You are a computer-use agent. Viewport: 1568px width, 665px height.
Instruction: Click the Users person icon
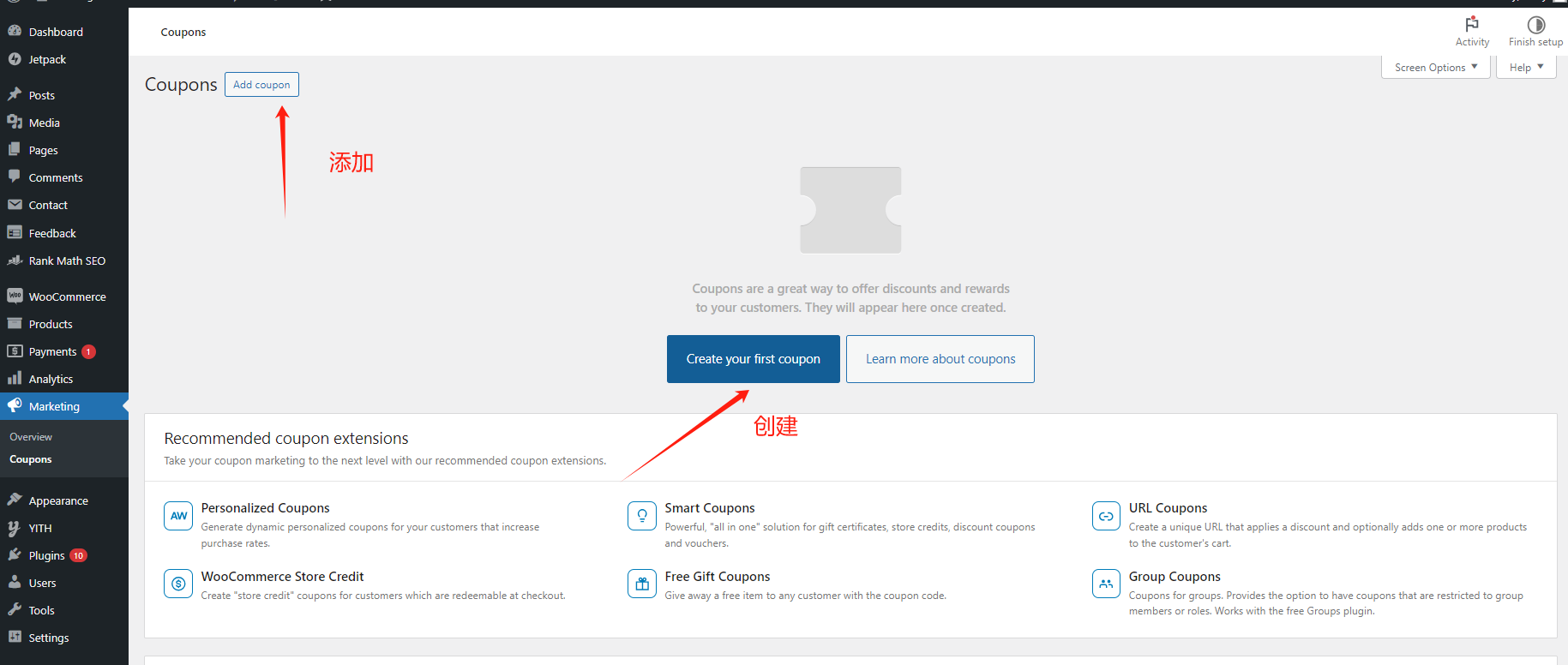(15, 582)
